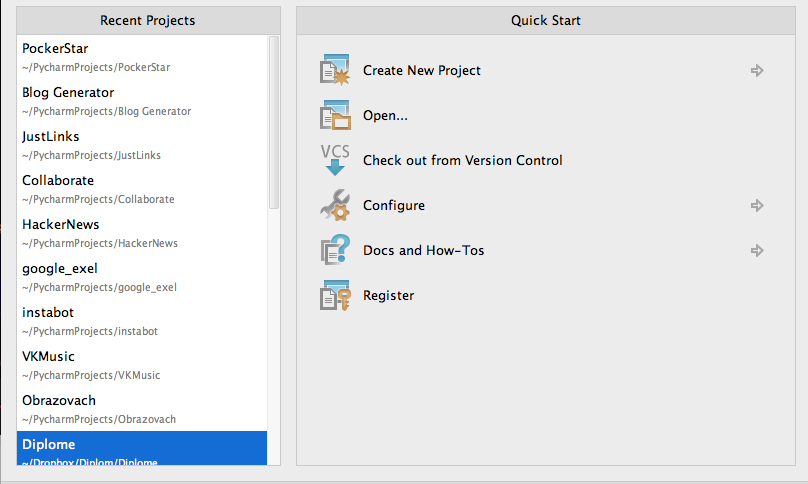
Task: Open the JustLinks recent project
Action: (x=142, y=145)
